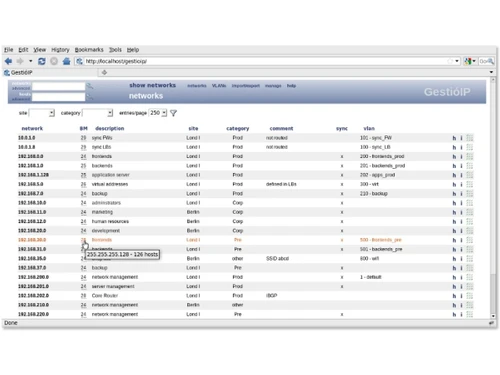Click the 'description' column header
This screenshot has width=500, height=375.
[110, 128]
